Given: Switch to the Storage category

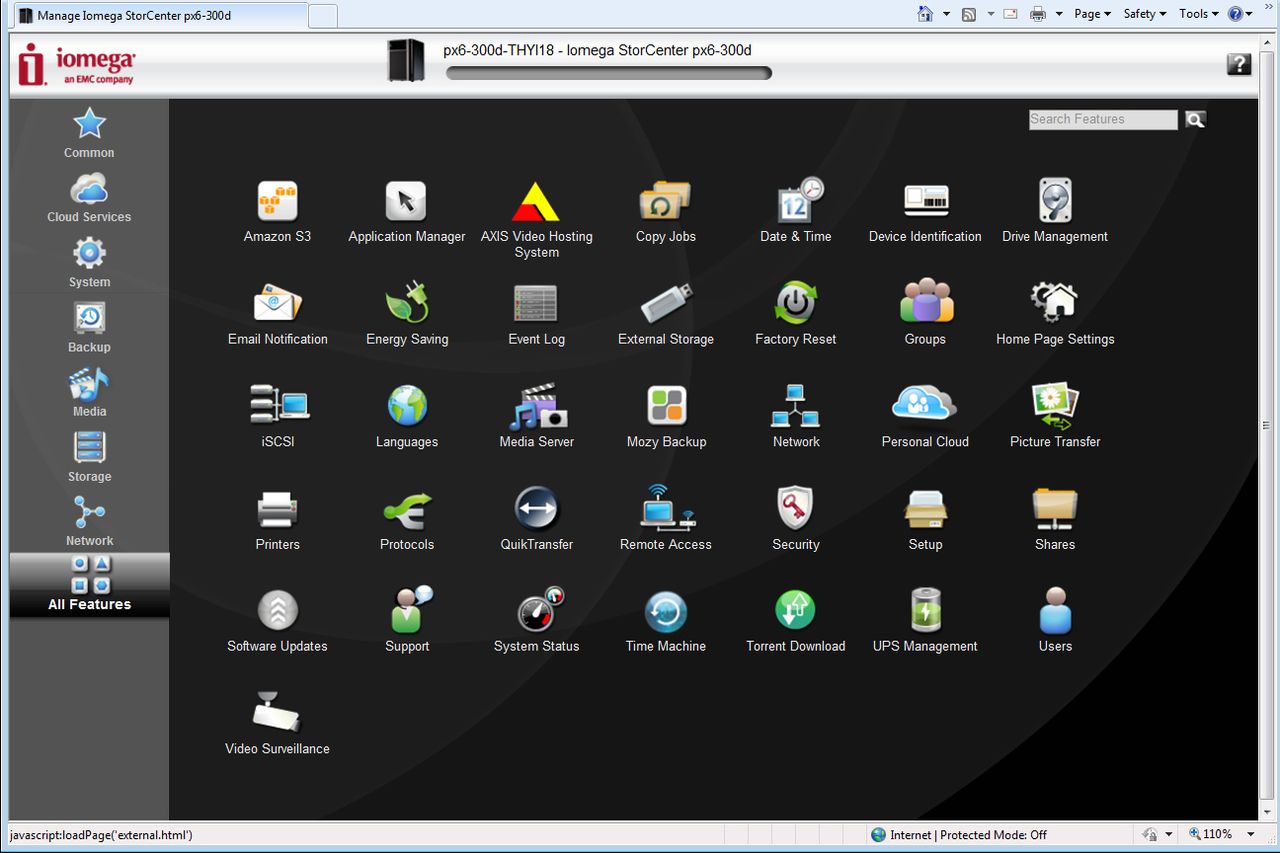Looking at the screenshot, I should (89, 457).
